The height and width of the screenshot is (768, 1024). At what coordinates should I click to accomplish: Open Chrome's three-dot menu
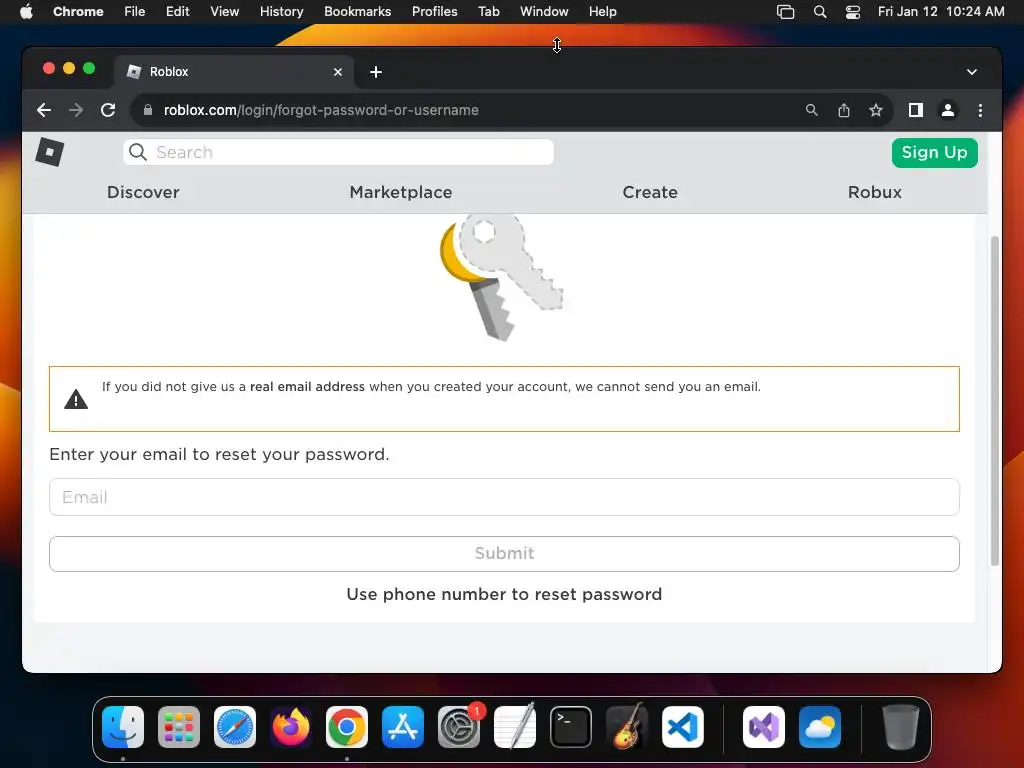click(x=980, y=110)
